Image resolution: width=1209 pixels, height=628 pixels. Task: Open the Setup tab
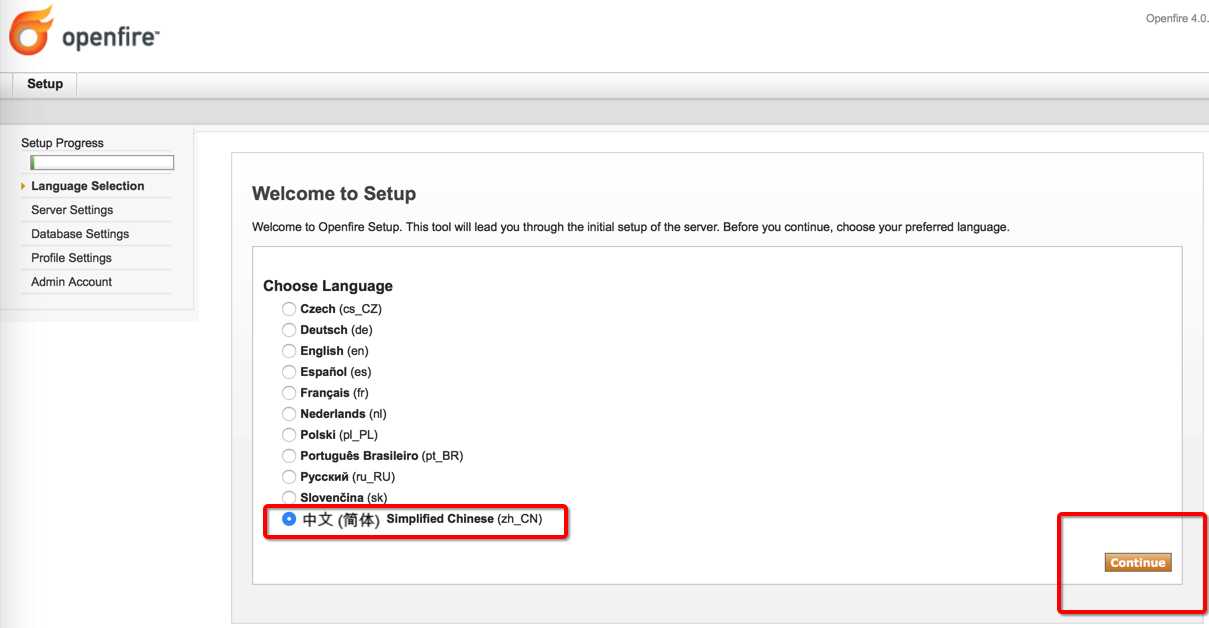pos(45,84)
